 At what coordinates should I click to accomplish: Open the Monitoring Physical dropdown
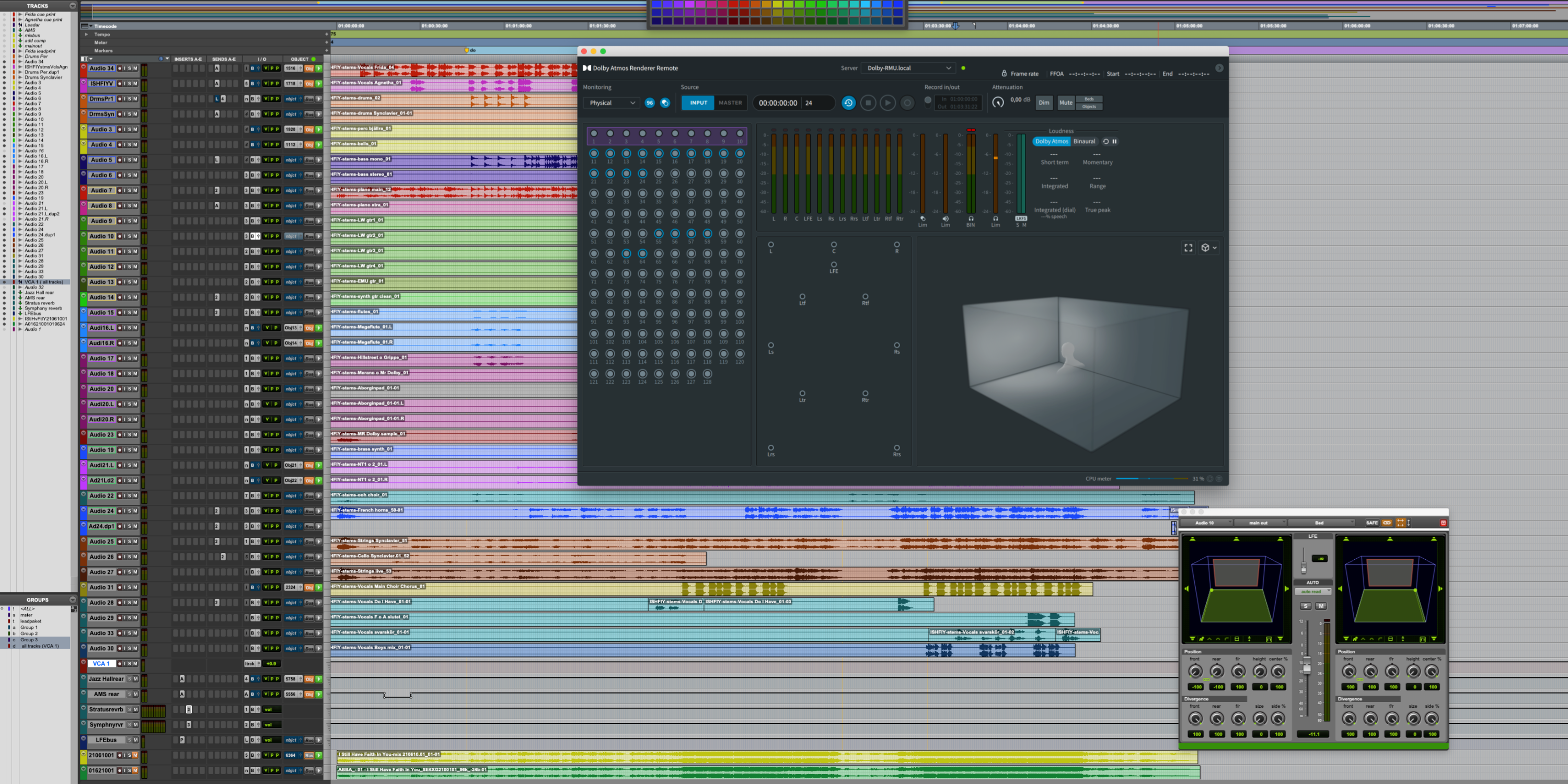click(x=611, y=103)
